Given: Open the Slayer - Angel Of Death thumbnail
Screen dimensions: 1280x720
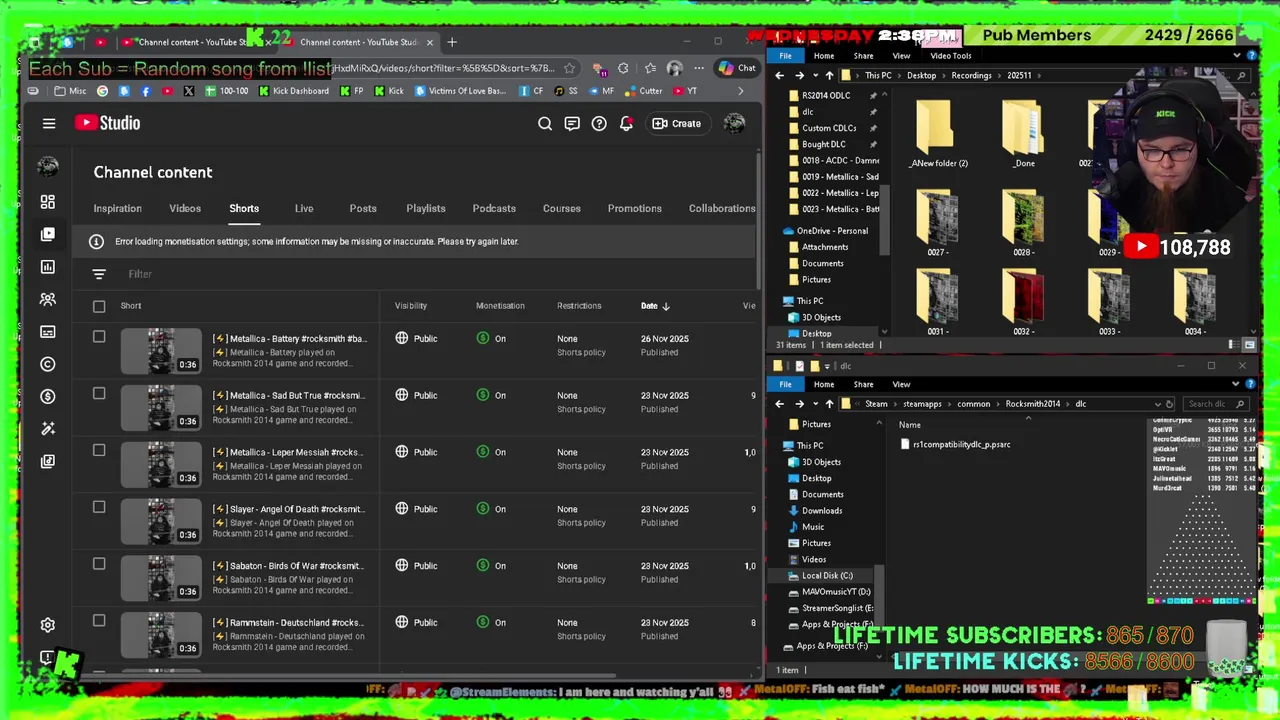Looking at the screenshot, I should tap(161, 521).
